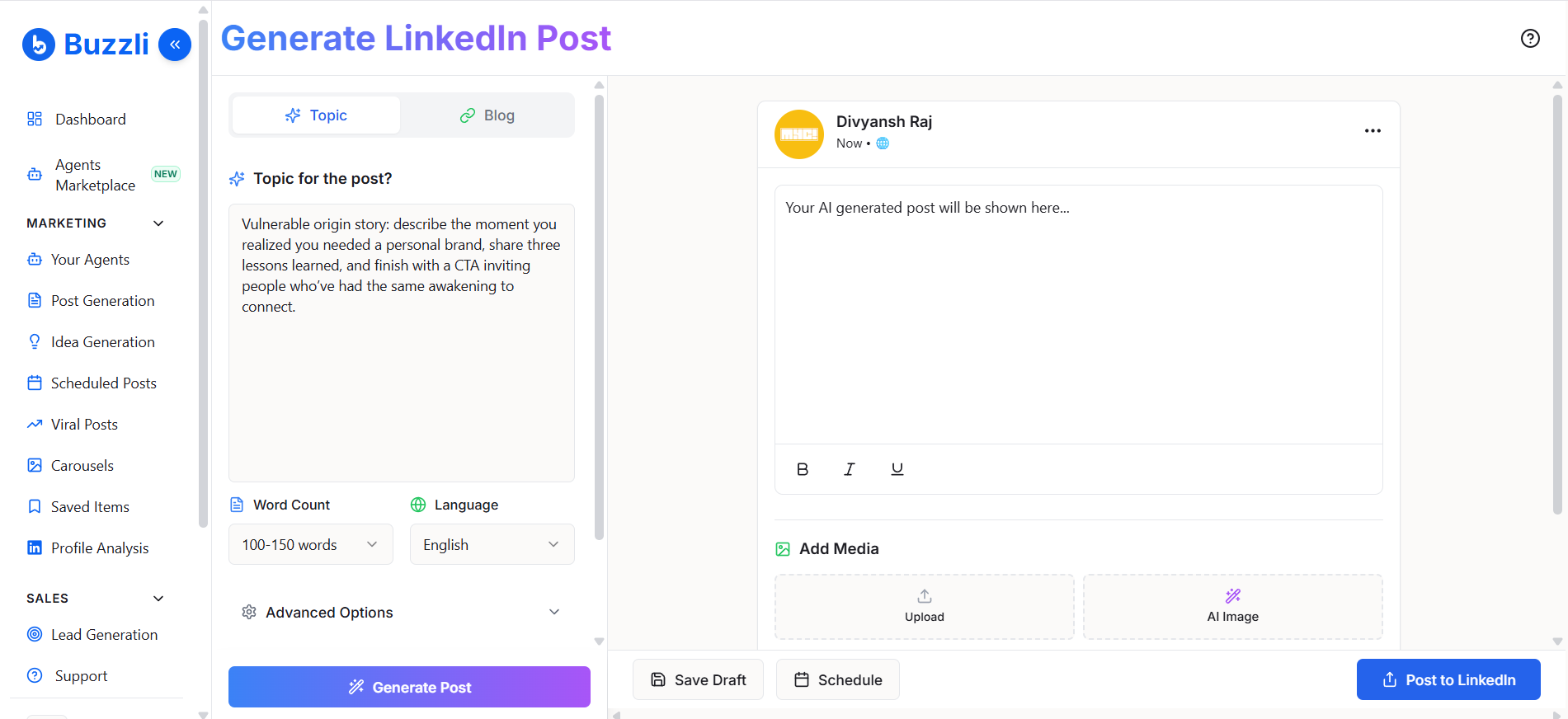Click the Generate LinkedIn Post heading
This screenshot has height=719, width=1568.
[416, 39]
